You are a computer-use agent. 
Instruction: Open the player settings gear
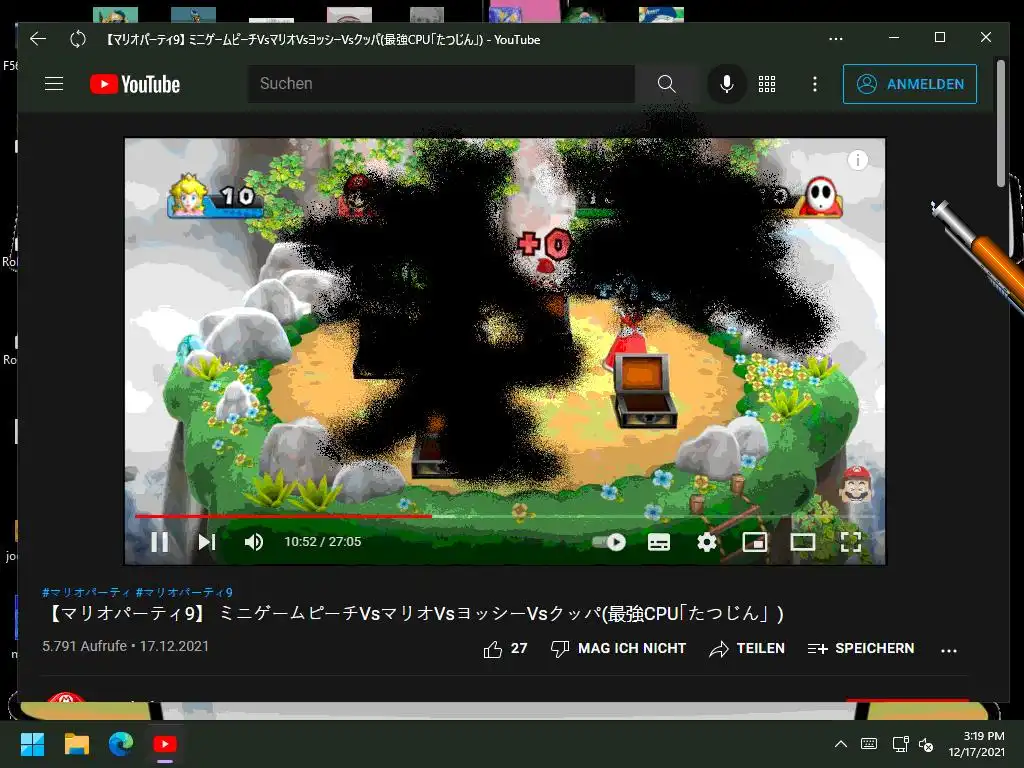pos(707,542)
